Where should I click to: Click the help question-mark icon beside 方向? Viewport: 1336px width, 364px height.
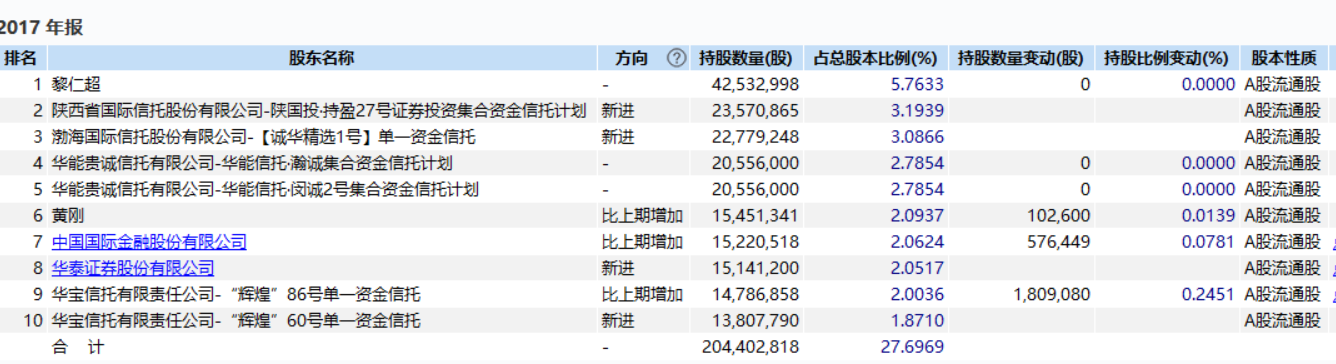676,58
